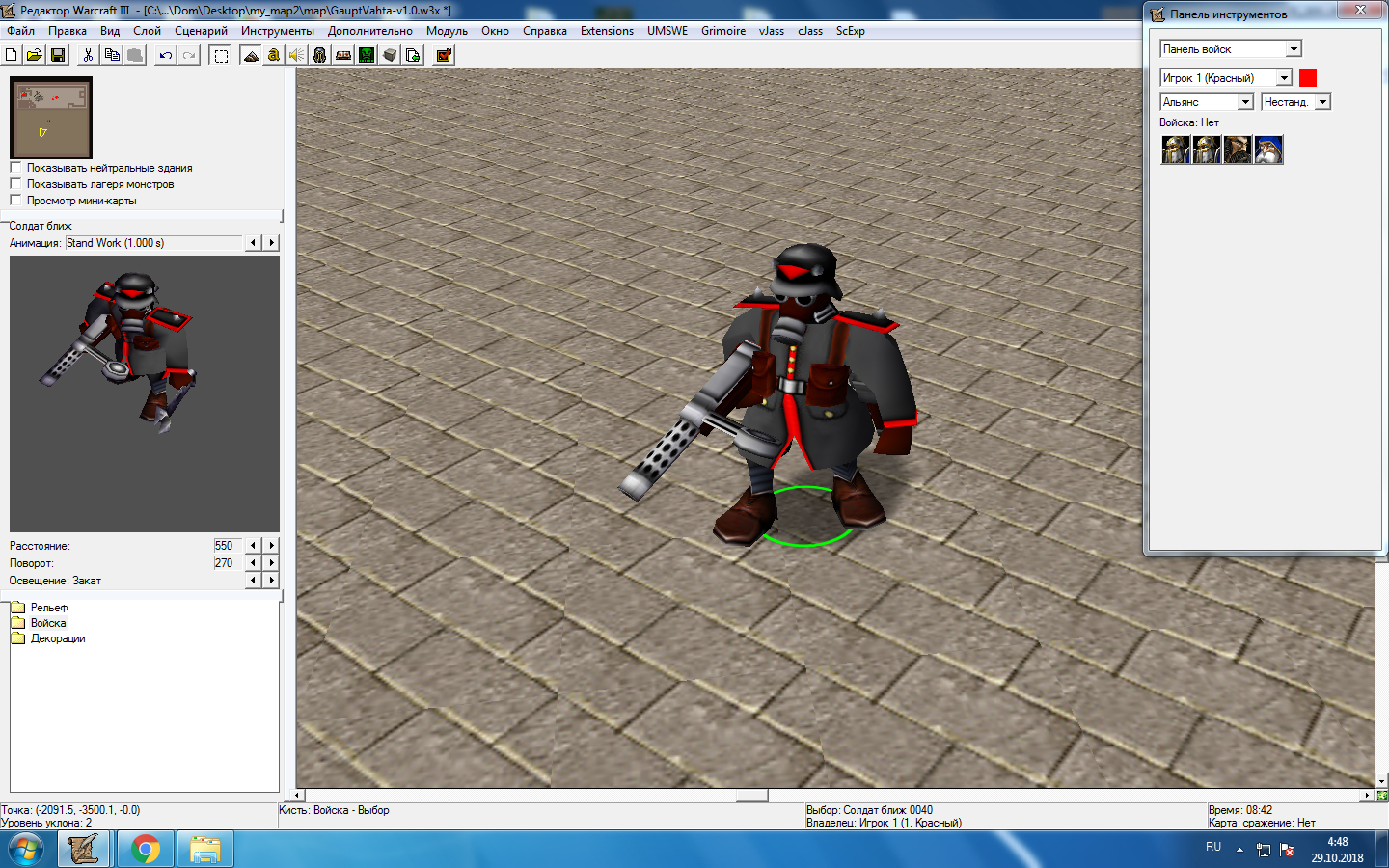Switch Освещение to previous with left arrow
This screenshot has height=868, width=1389.
[x=254, y=581]
